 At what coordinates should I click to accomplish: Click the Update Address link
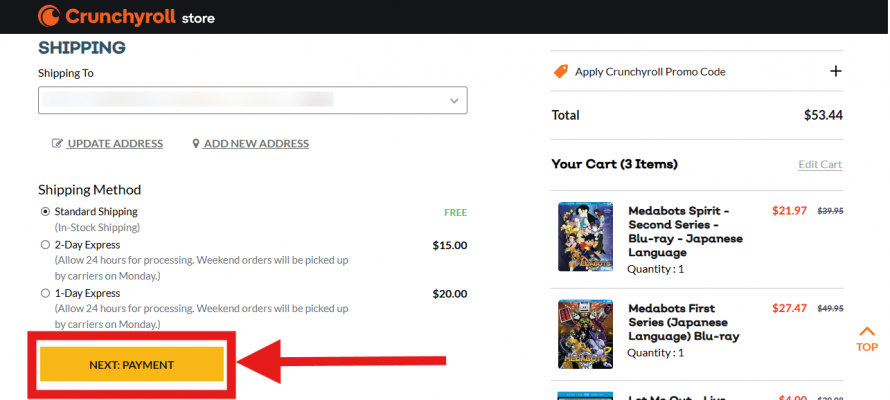click(x=115, y=144)
